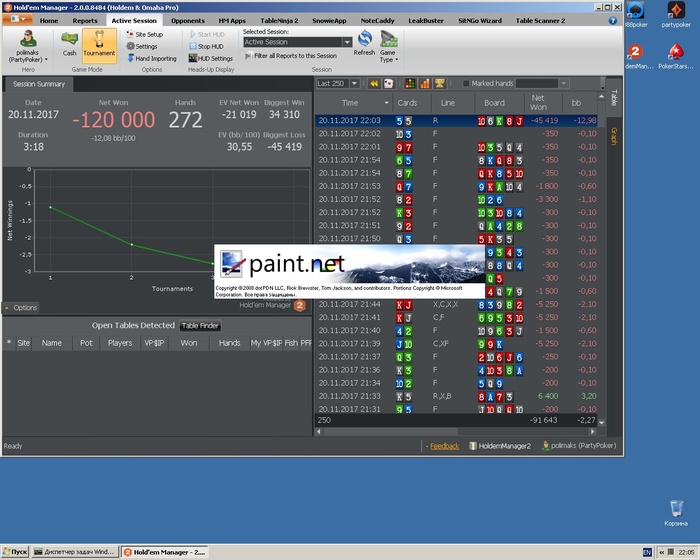Click the Feedback link
The height and width of the screenshot is (560, 700).
click(444, 446)
